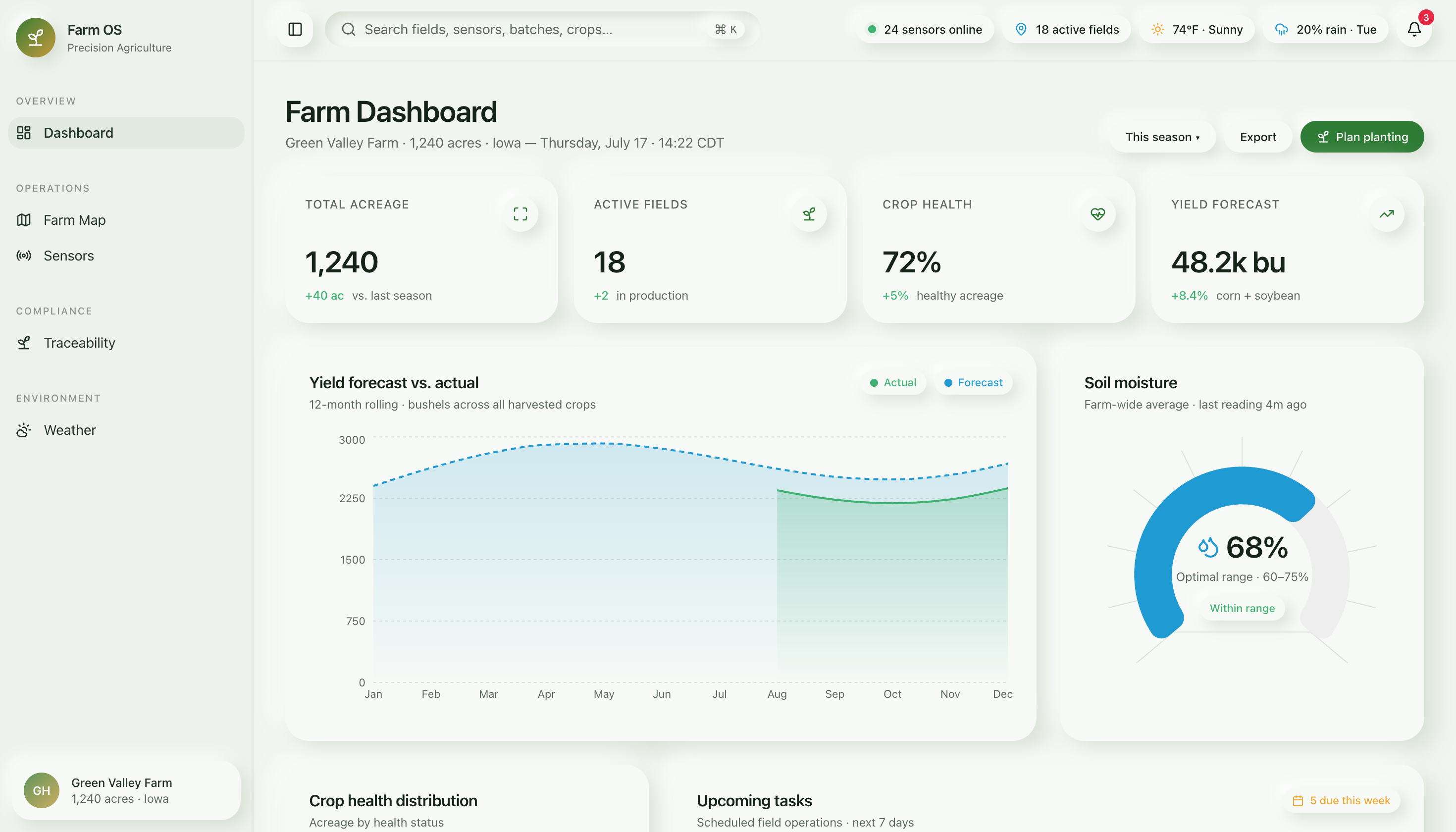
Task: Click the Dashboard grid icon
Action: (x=24, y=133)
